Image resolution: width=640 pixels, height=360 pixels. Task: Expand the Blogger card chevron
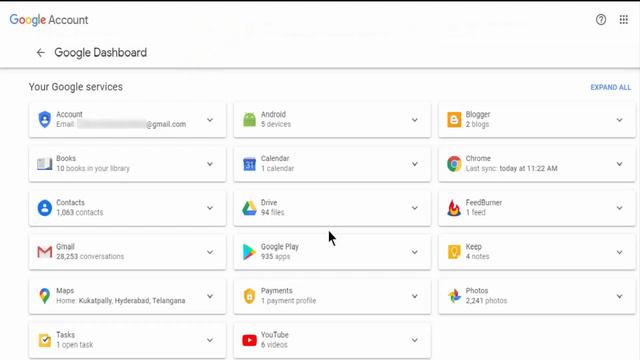(620, 120)
